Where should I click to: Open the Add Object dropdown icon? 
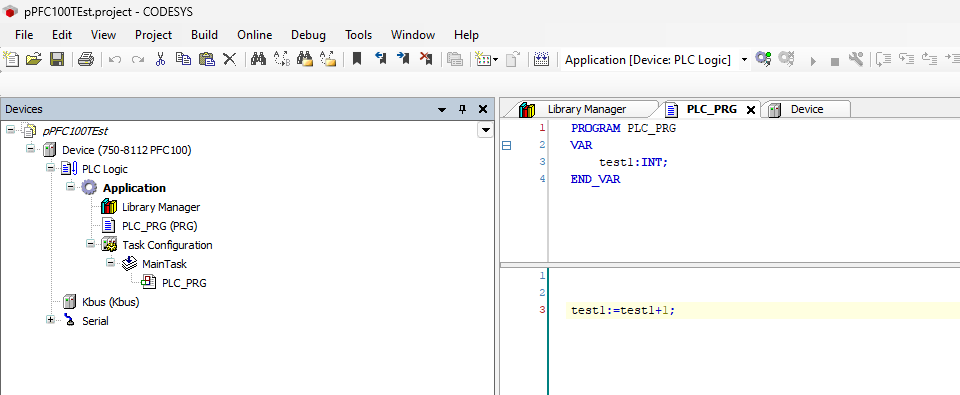coord(487,59)
